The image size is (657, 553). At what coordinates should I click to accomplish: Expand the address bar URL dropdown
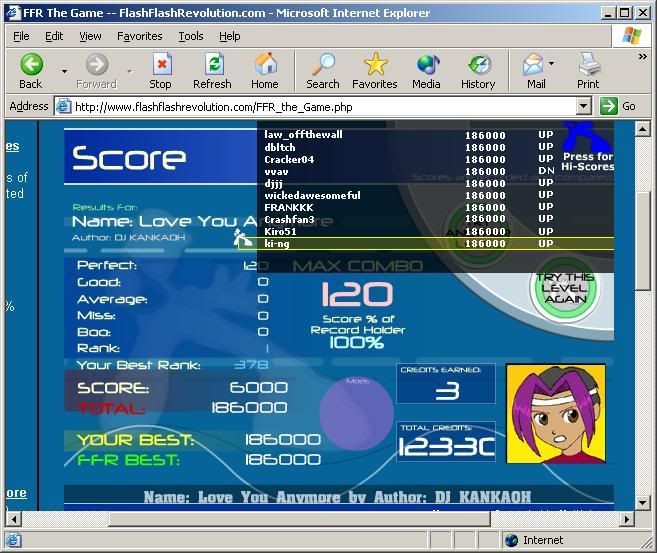tap(584, 106)
